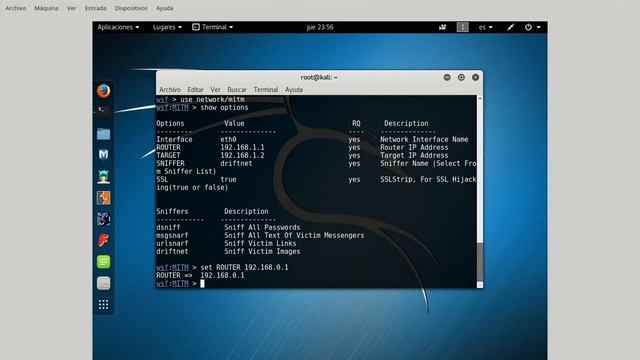The width and height of the screenshot is (640, 360).
Task: Open the gray drive icon in dock
Action: coord(103,283)
